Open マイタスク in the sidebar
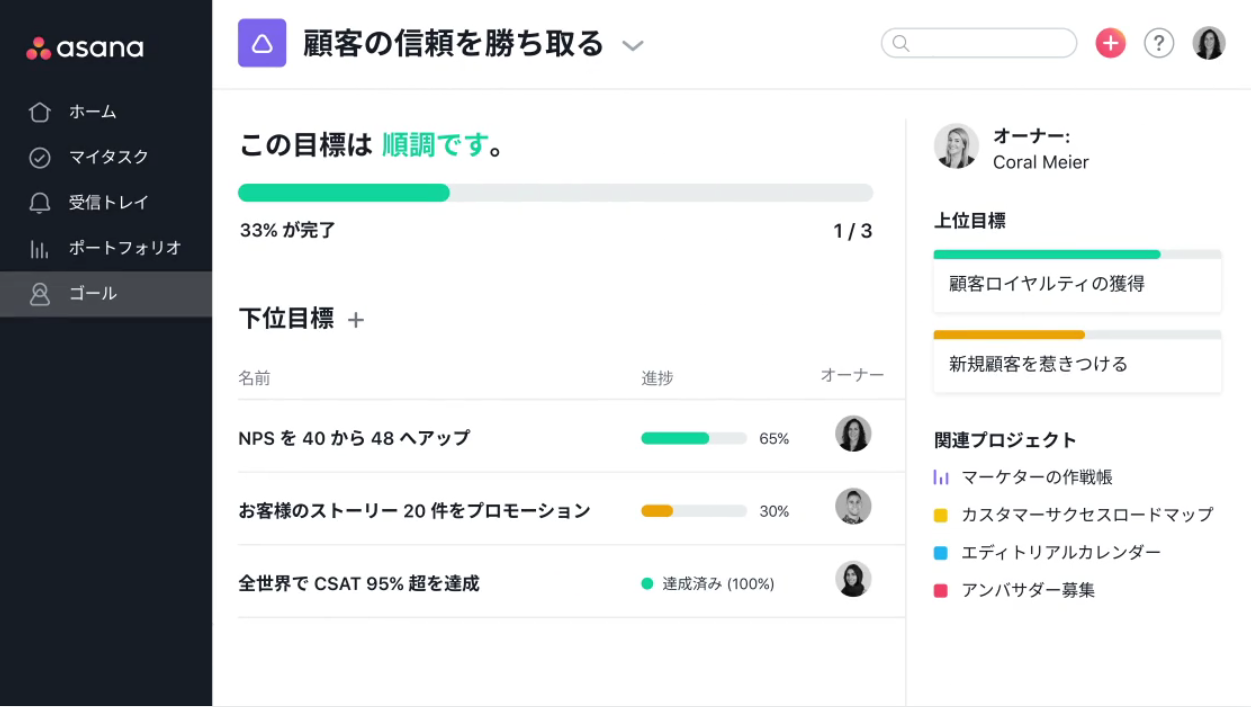Image resolution: width=1251 pixels, height=707 pixels. (x=108, y=157)
